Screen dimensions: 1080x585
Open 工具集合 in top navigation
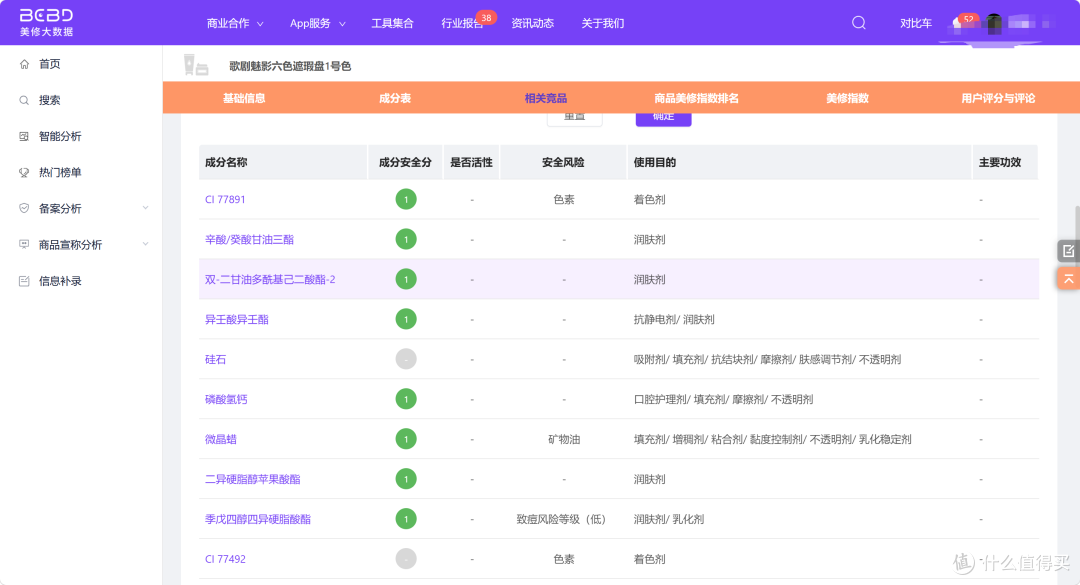(x=393, y=23)
